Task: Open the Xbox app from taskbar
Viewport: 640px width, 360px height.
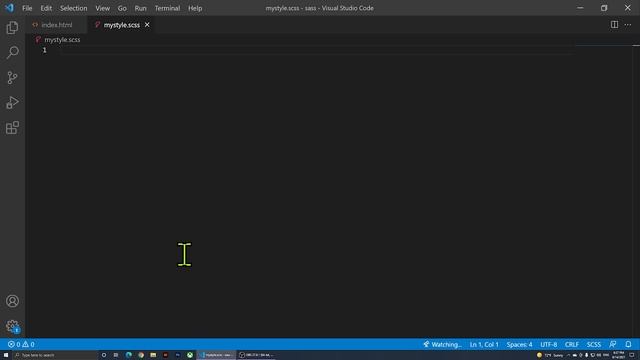Action: pos(190,355)
